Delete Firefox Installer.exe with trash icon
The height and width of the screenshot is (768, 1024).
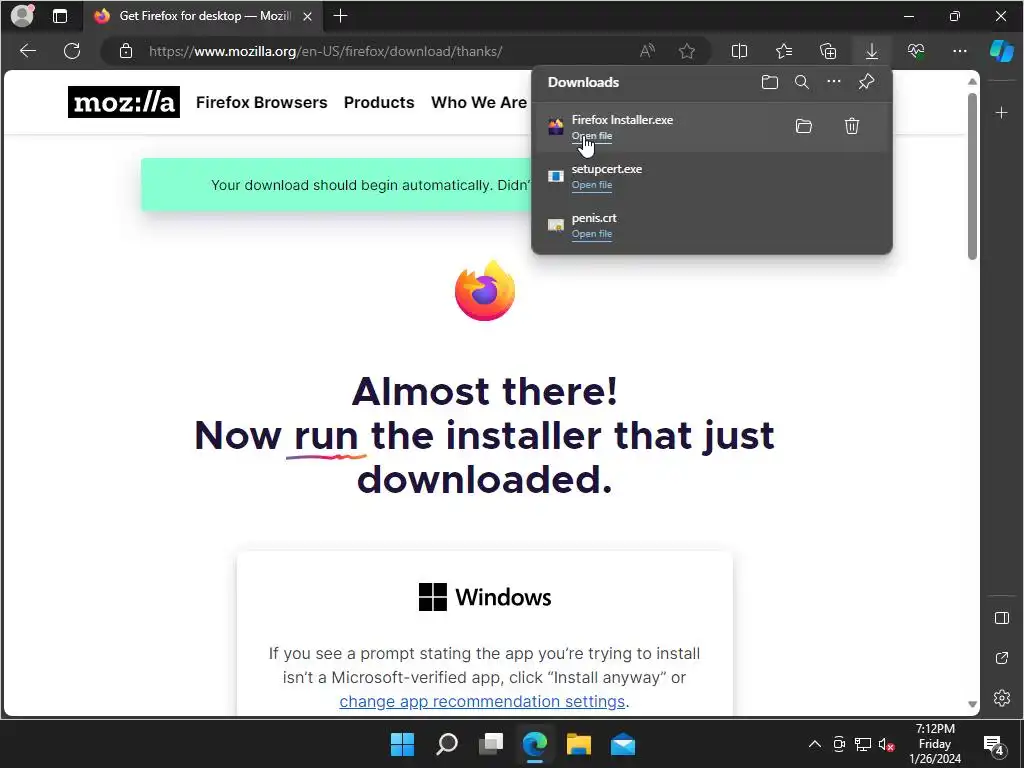[852, 126]
